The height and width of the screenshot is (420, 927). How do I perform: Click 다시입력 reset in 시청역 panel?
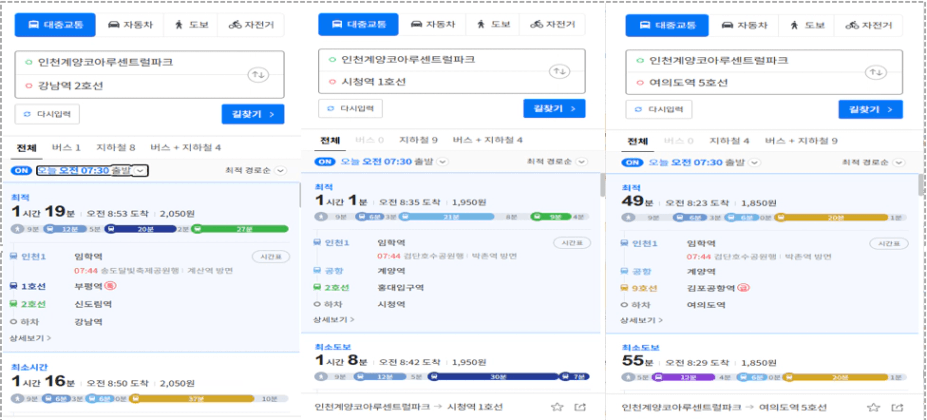351,109
